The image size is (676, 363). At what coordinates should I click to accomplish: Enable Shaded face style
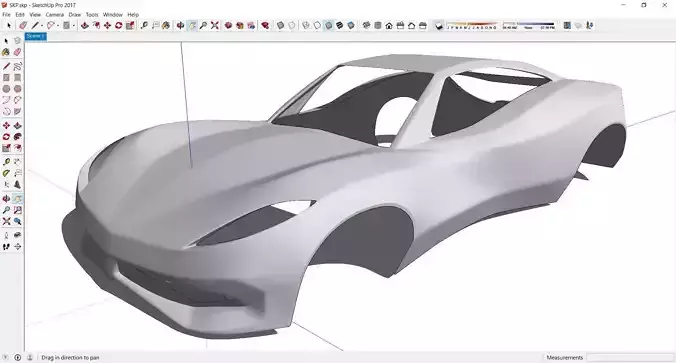pos(329,26)
